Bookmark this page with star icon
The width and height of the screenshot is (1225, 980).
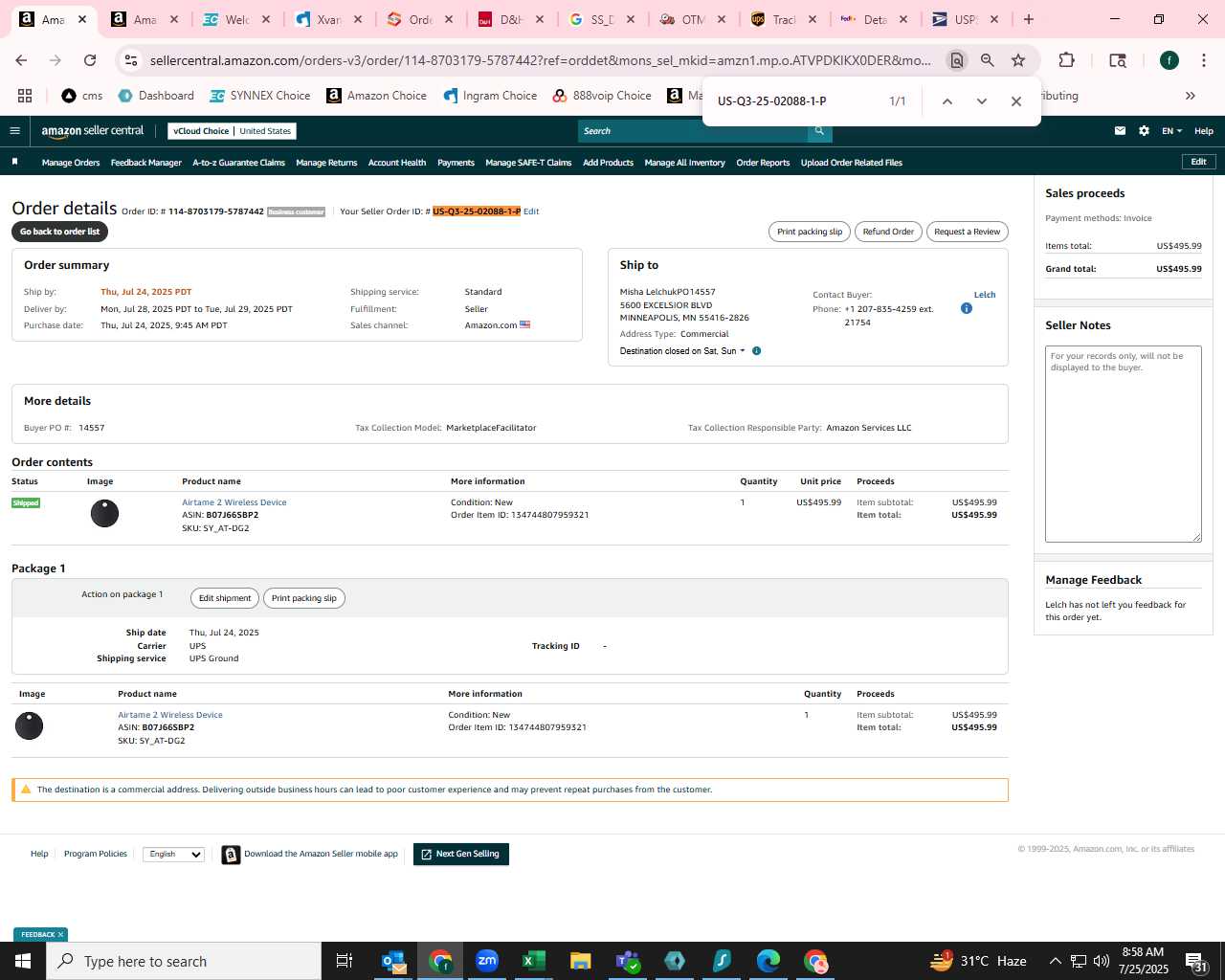click(x=1018, y=60)
